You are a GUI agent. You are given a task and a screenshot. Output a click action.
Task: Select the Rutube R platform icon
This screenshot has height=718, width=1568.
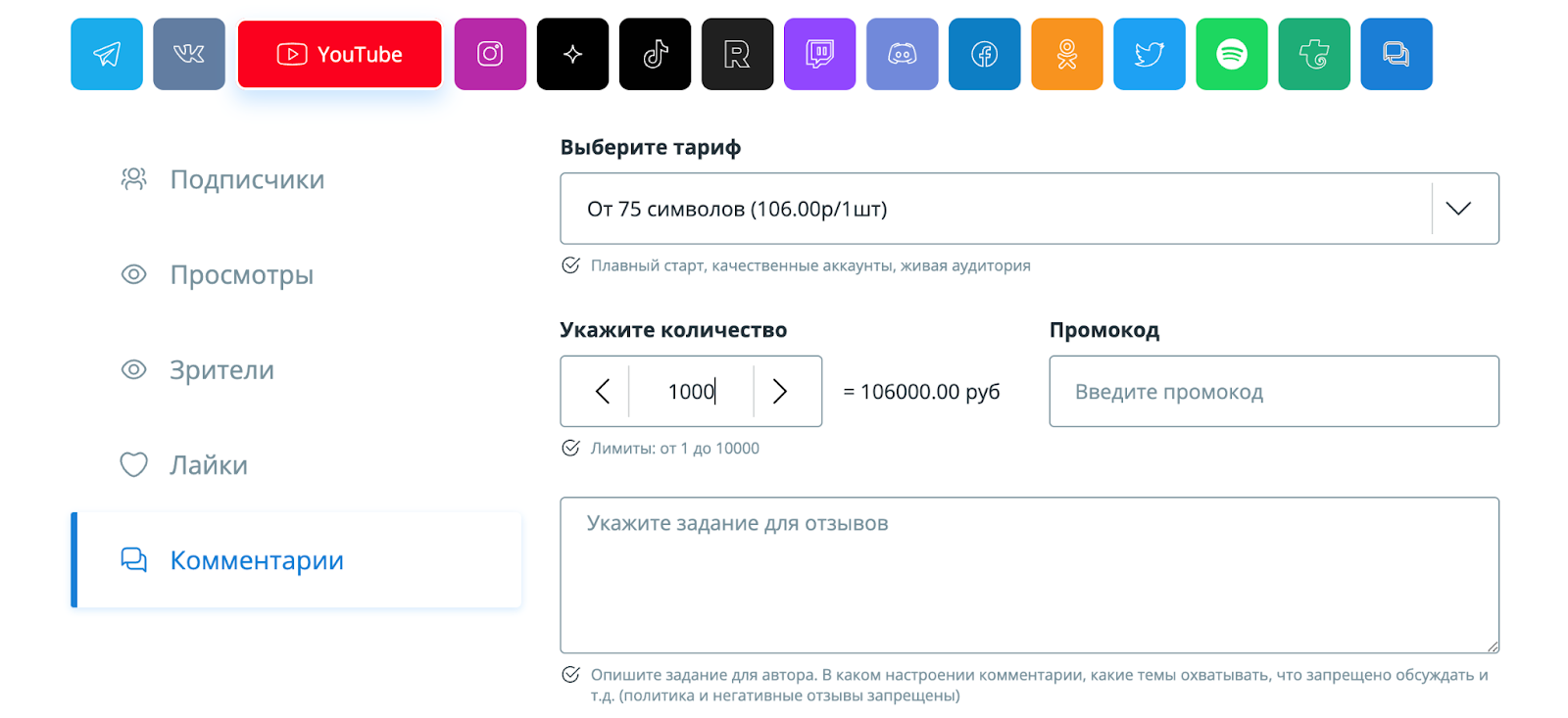(738, 54)
